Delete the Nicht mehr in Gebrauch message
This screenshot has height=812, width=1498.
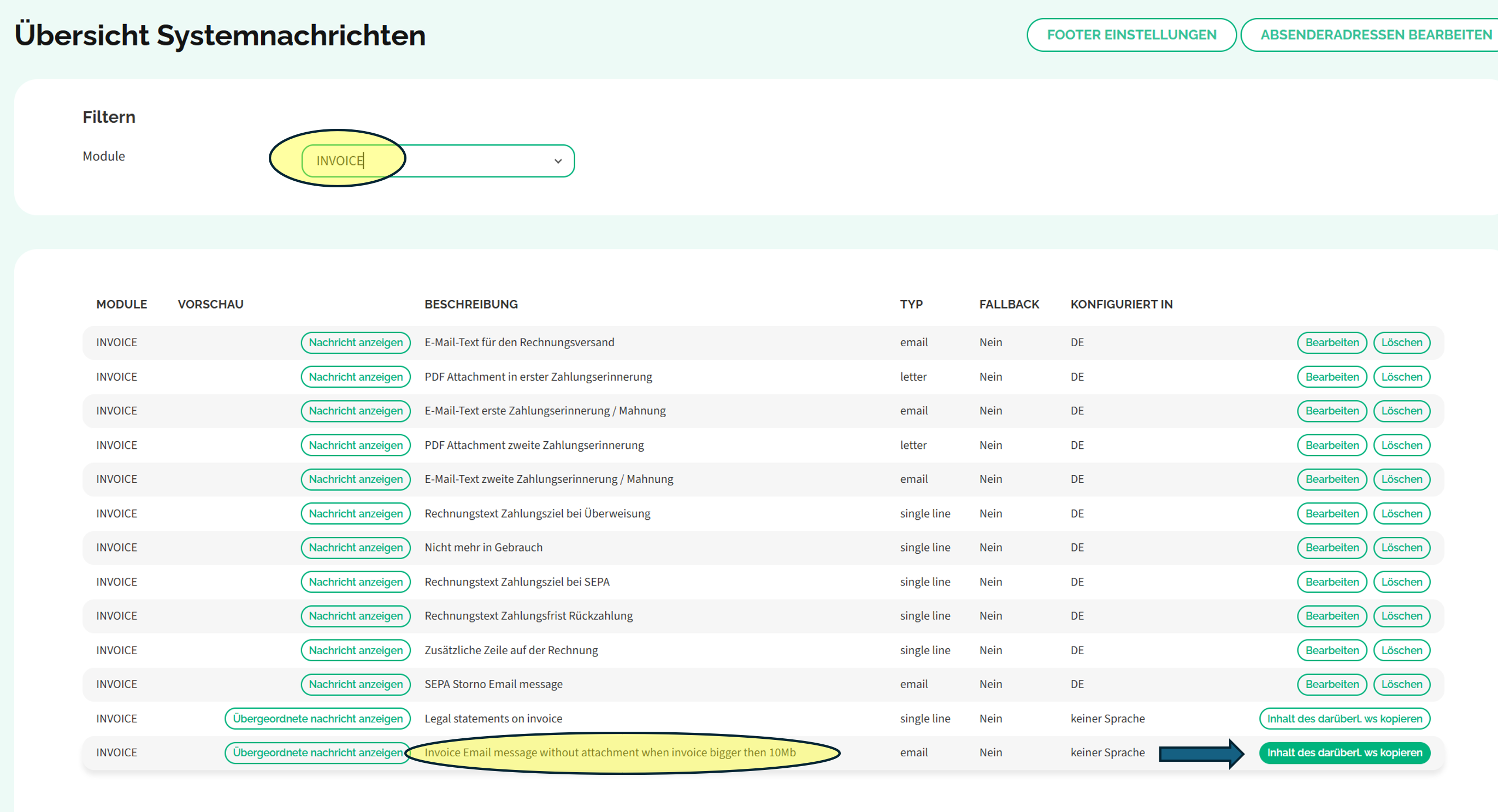1401,548
